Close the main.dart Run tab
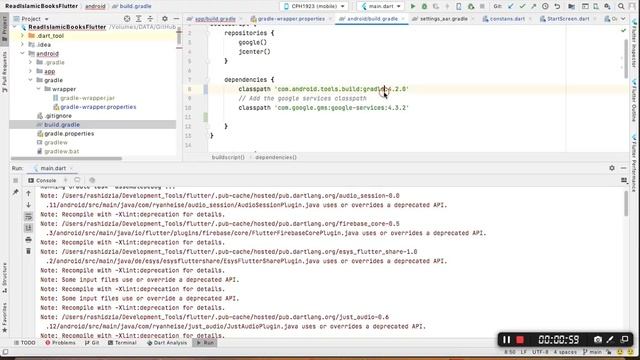The height and width of the screenshot is (360, 640). (71, 168)
